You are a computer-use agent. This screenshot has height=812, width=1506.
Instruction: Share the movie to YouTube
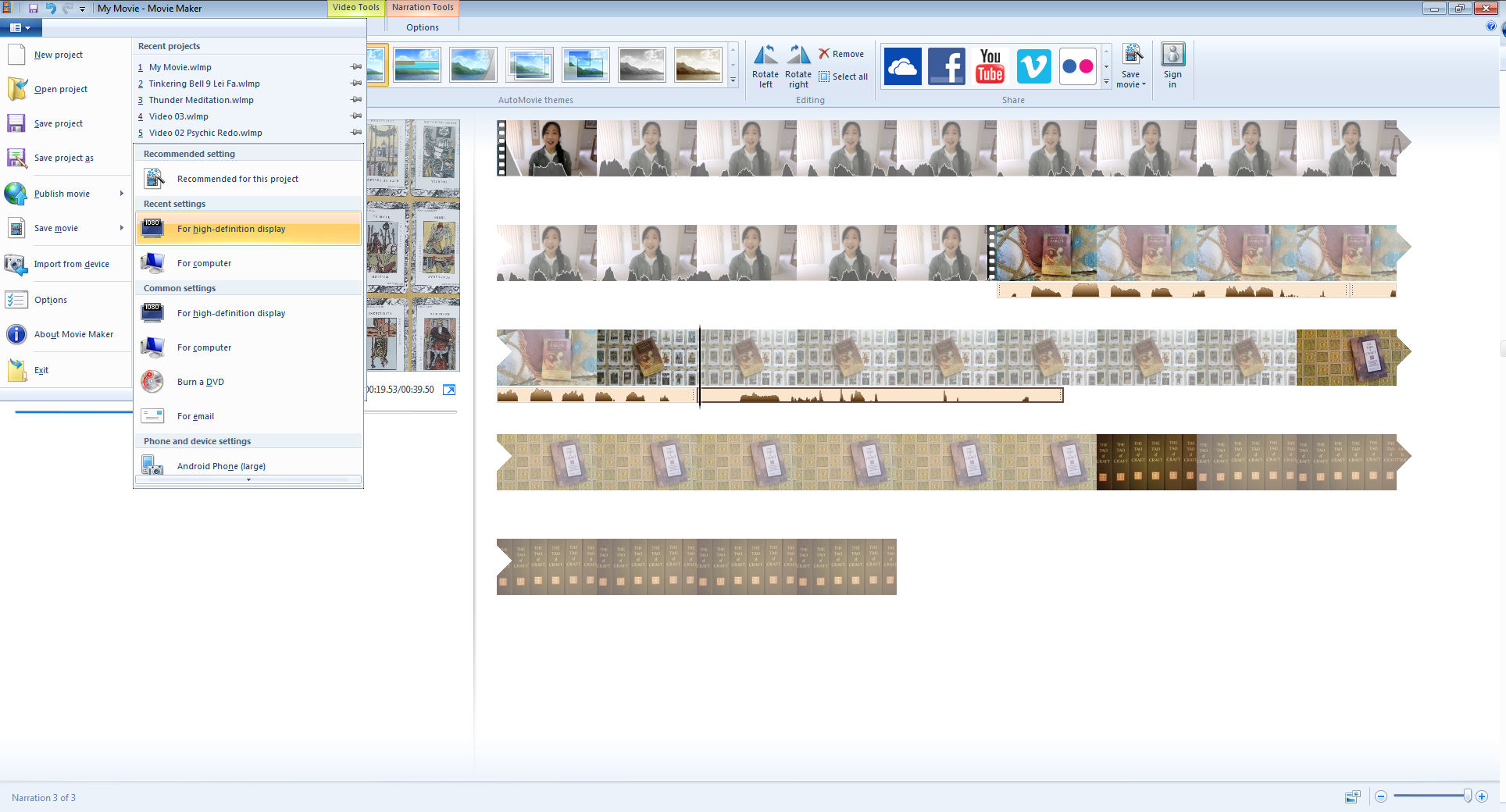[990, 66]
